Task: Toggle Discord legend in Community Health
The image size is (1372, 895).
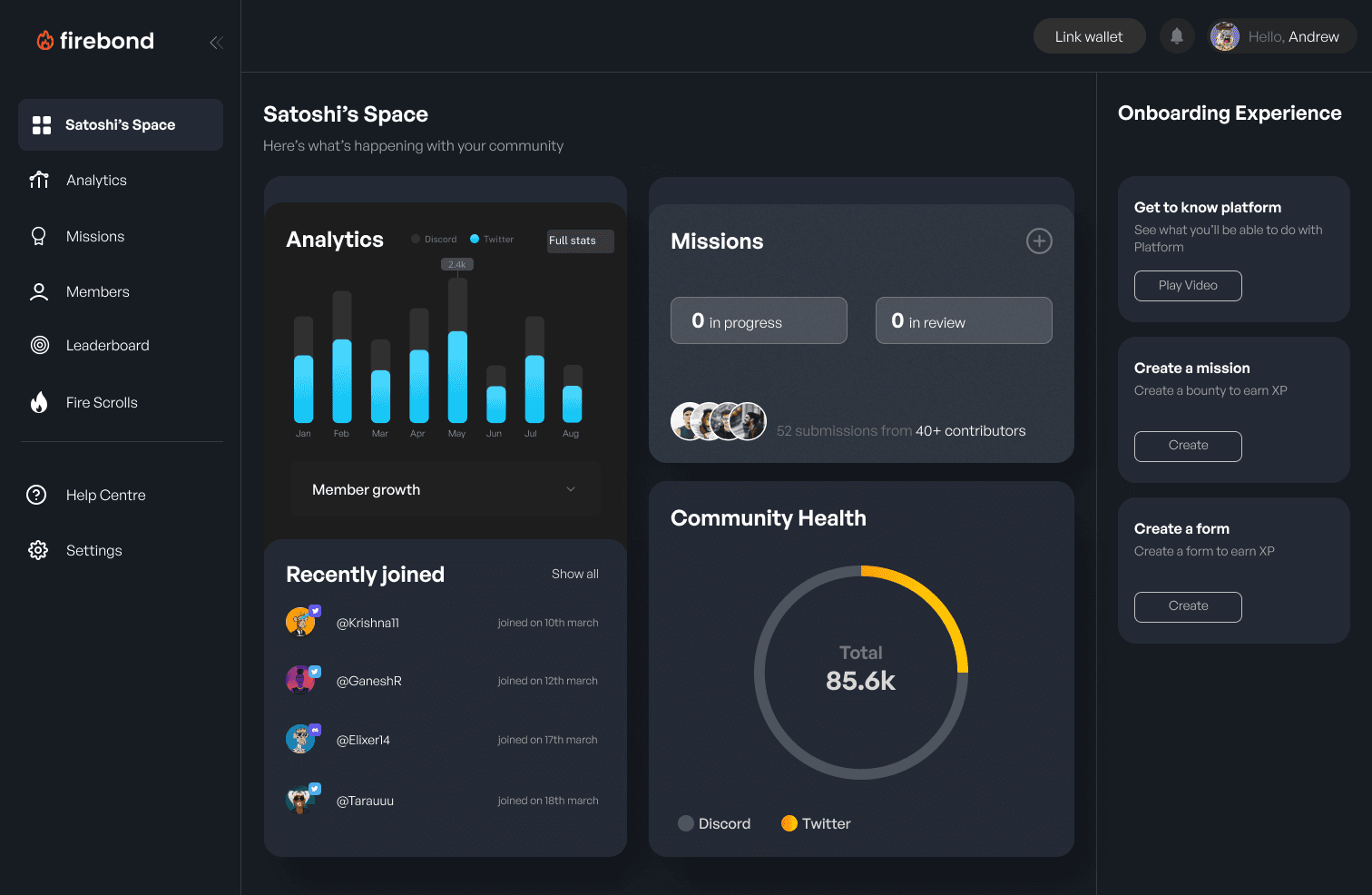Action: point(714,823)
